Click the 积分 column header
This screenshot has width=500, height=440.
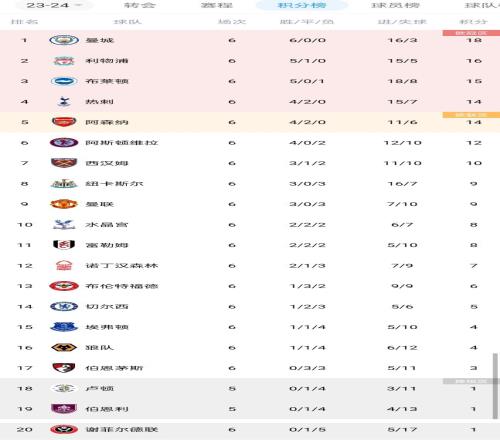point(474,22)
